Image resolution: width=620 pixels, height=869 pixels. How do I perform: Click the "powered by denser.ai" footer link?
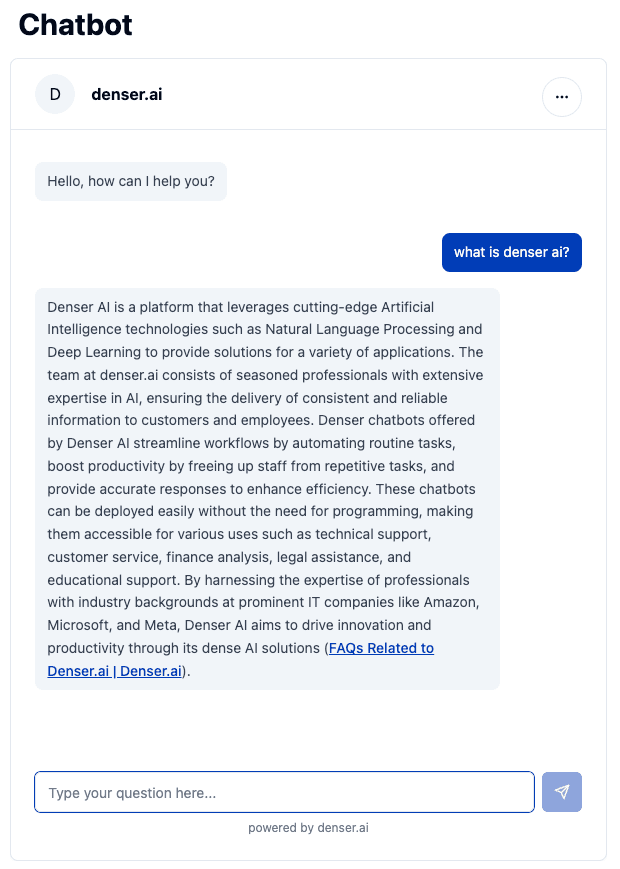tap(307, 827)
